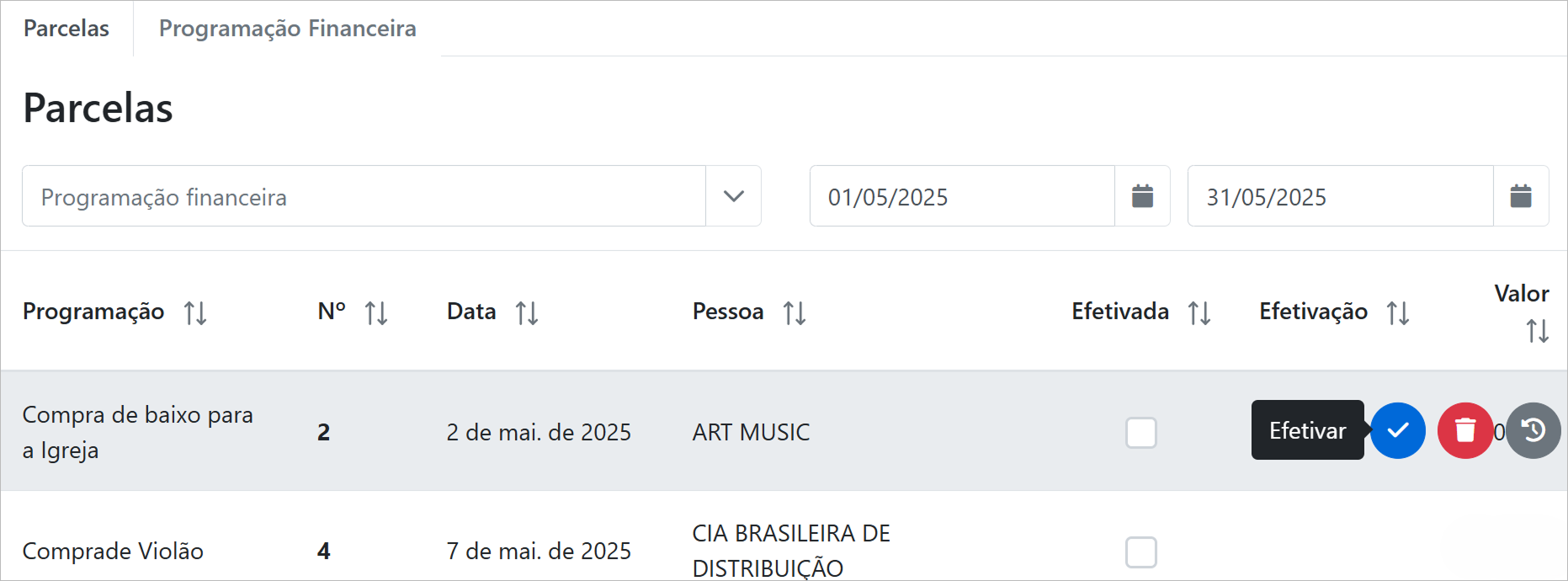Open the Programação financeira combo box
This screenshot has height=581, width=1568.
364,196
